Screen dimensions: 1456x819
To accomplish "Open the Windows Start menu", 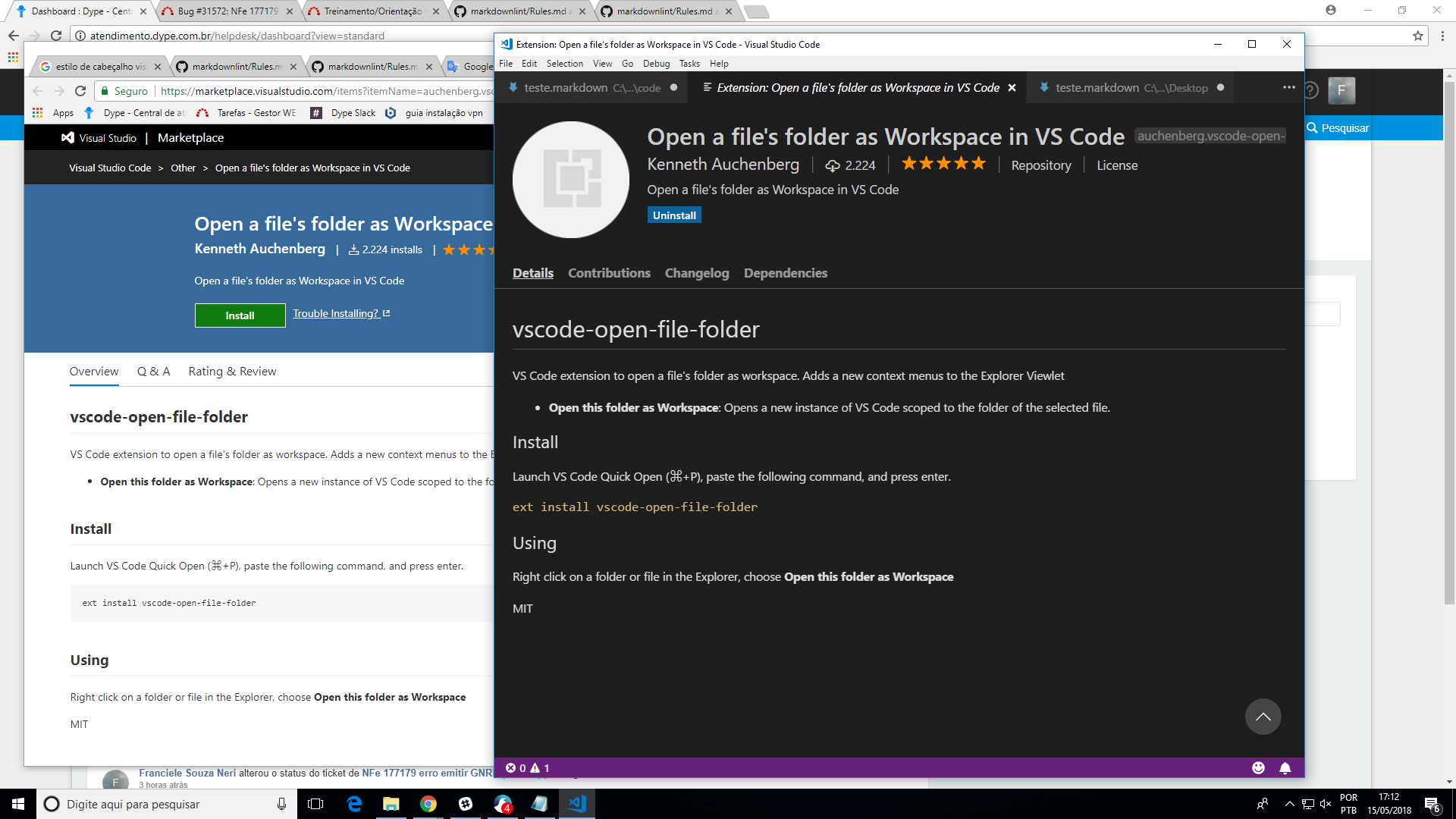I will (x=18, y=804).
